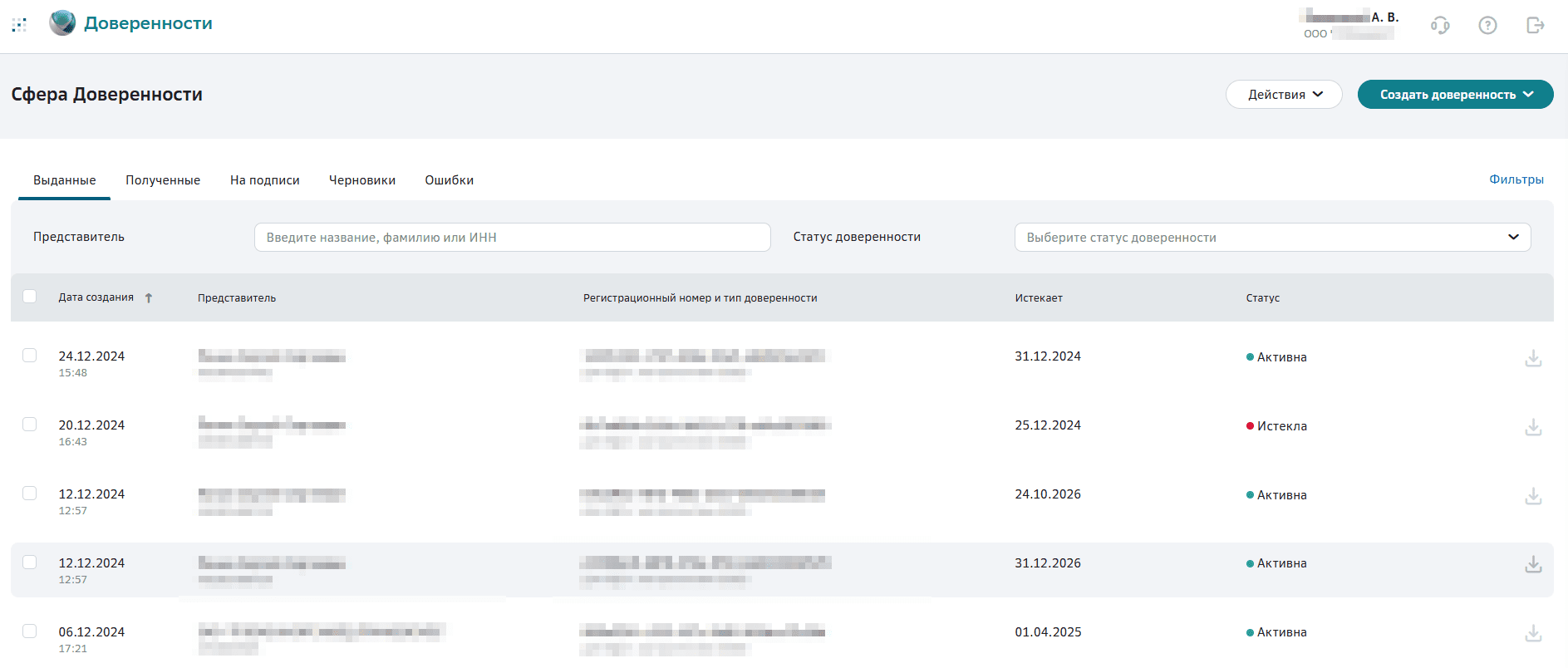The height and width of the screenshot is (668, 1568).
Task: Go to the Ошибки tab
Action: 450,180
